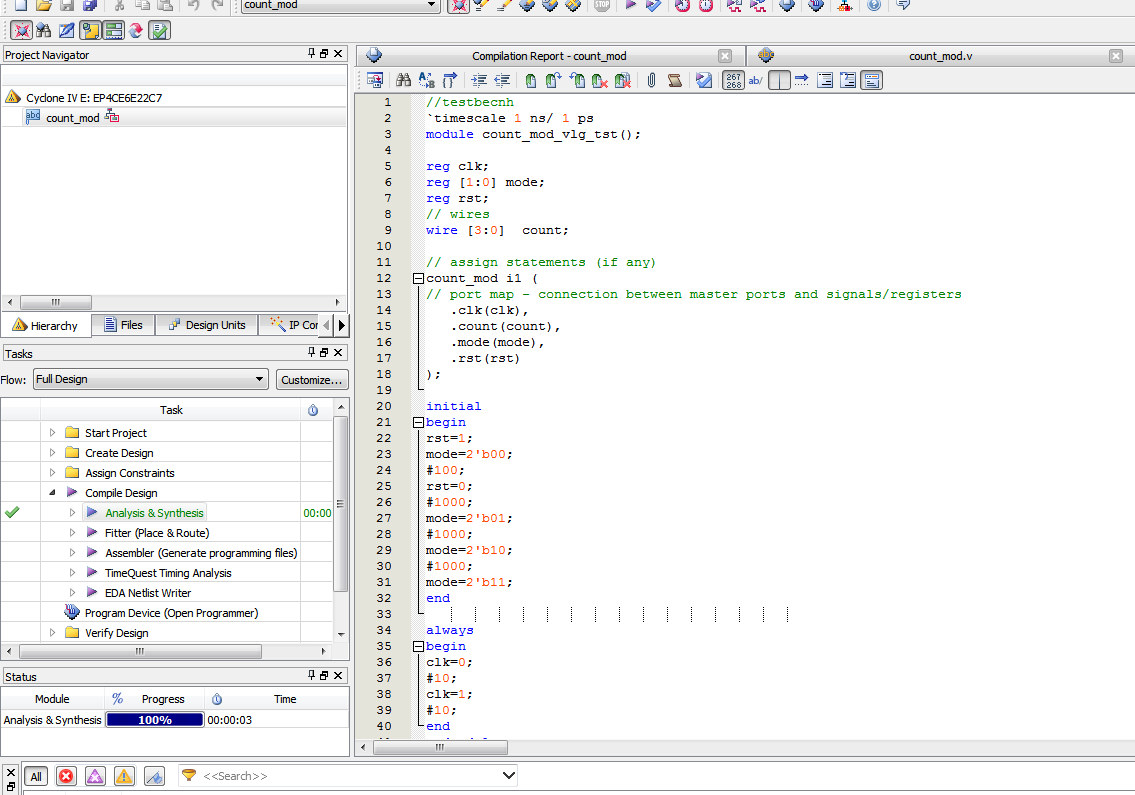This screenshot has height=795, width=1135.
Task: Open the project selector dropdown count_mod
Action: pyautogui.click(x=340, y=5)
